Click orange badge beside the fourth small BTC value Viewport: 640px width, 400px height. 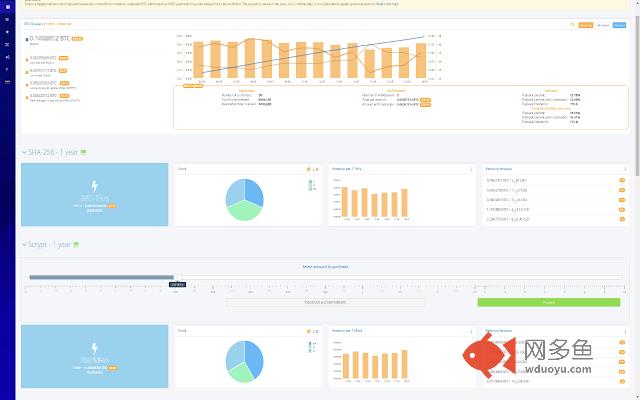click(64, 96)
